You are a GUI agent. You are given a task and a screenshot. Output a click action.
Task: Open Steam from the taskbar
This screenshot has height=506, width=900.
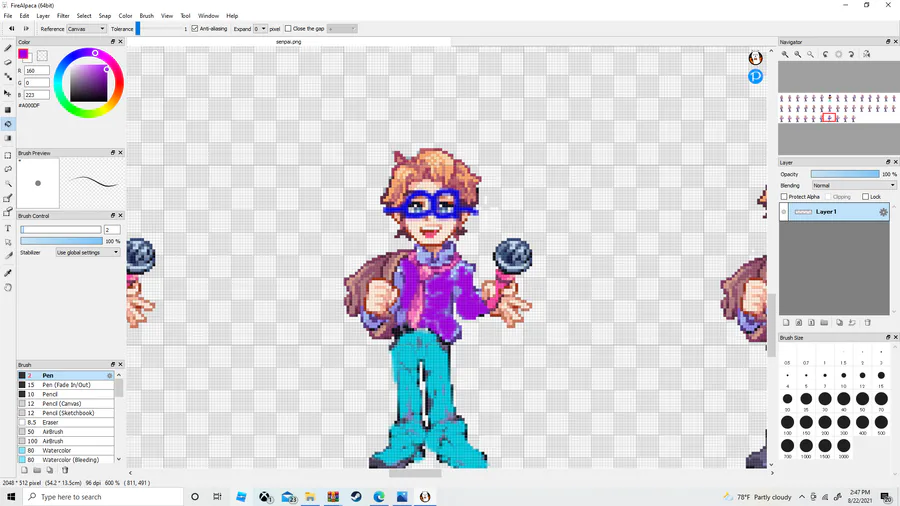click(356, 497)
